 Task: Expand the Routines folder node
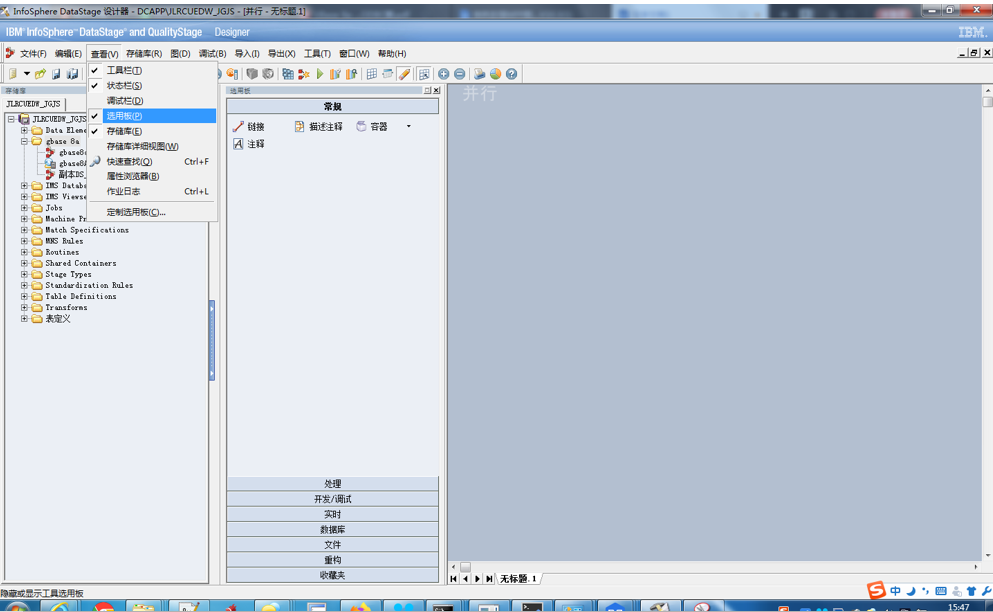(x=24, y=252)
